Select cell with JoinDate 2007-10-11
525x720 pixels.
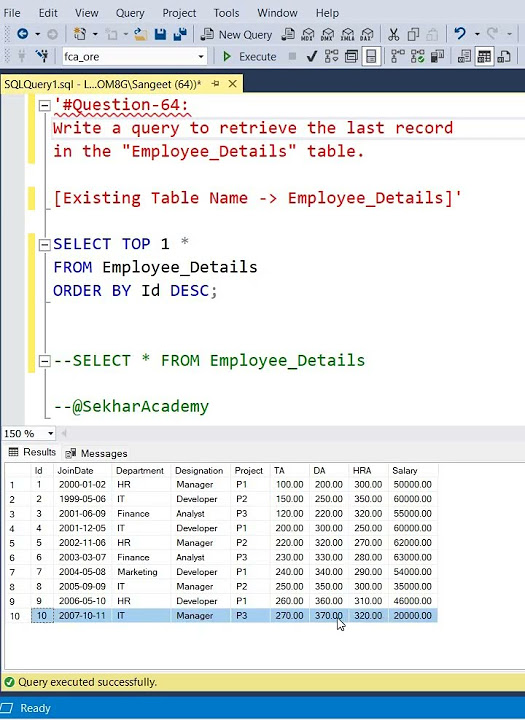(83, 616)
